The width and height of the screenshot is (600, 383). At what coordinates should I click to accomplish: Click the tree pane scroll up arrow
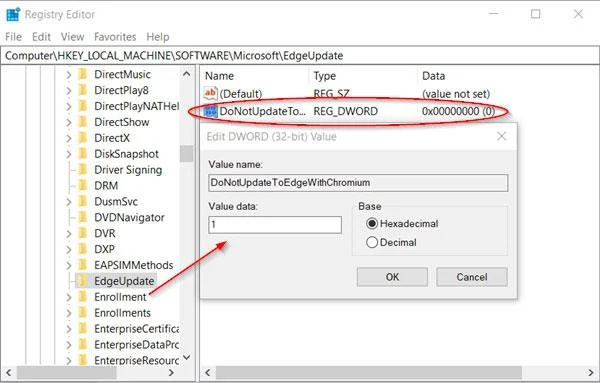(186, 74)
